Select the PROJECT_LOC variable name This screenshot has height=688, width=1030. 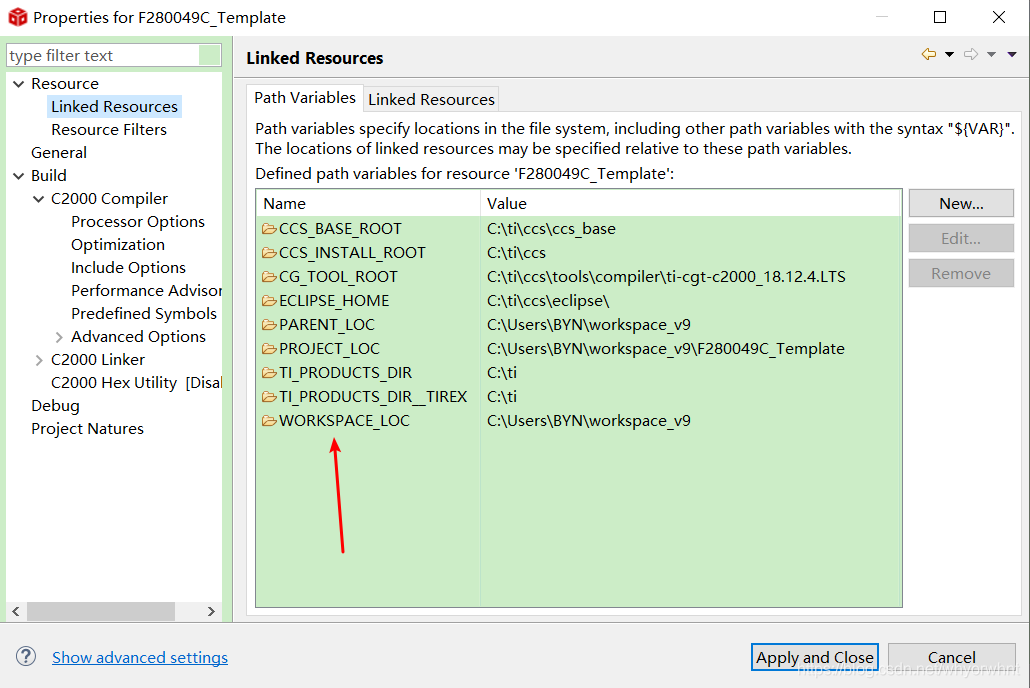329,348
